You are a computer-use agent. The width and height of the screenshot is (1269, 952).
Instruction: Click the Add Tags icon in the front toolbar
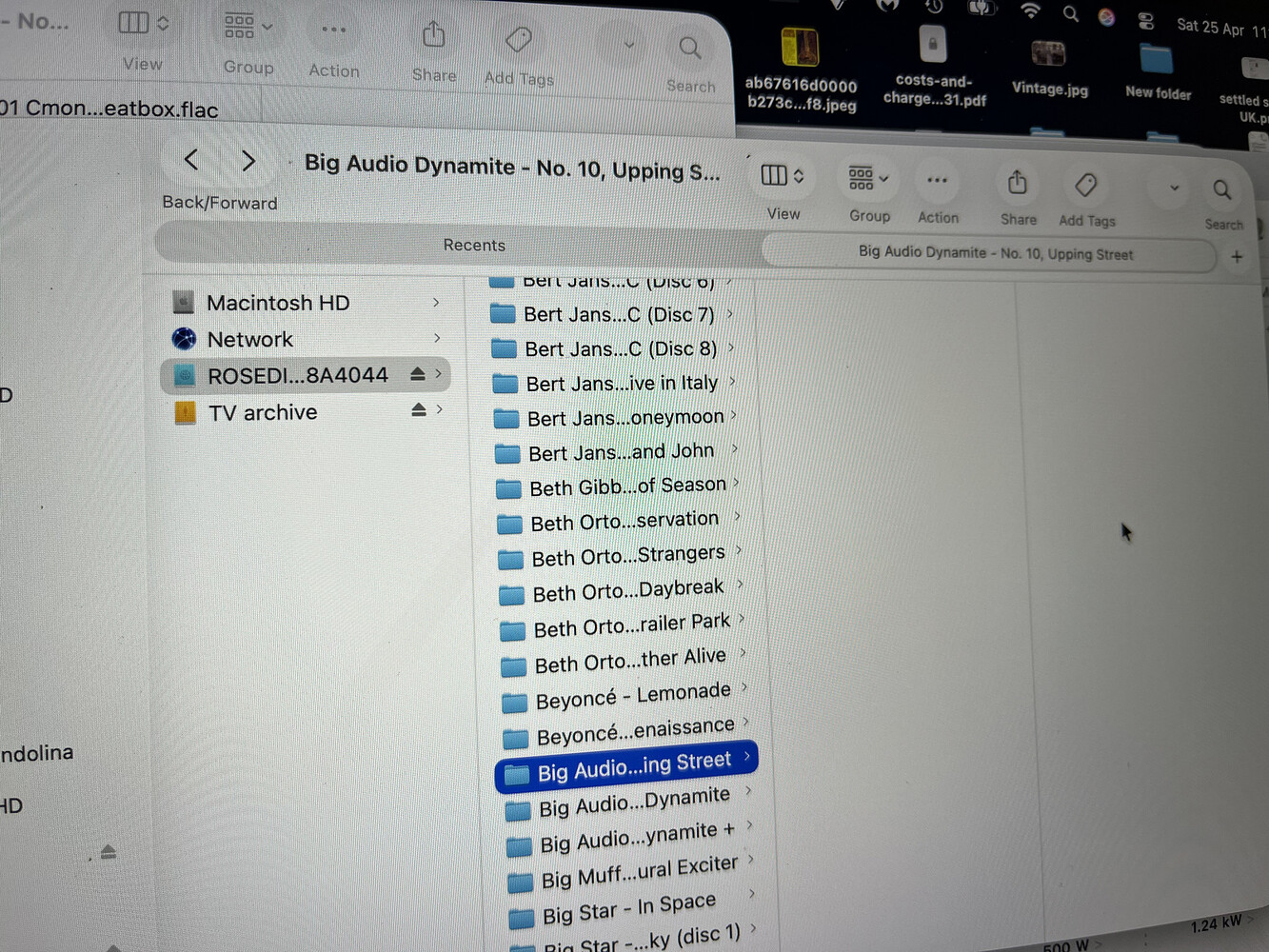pos(1085,185)
